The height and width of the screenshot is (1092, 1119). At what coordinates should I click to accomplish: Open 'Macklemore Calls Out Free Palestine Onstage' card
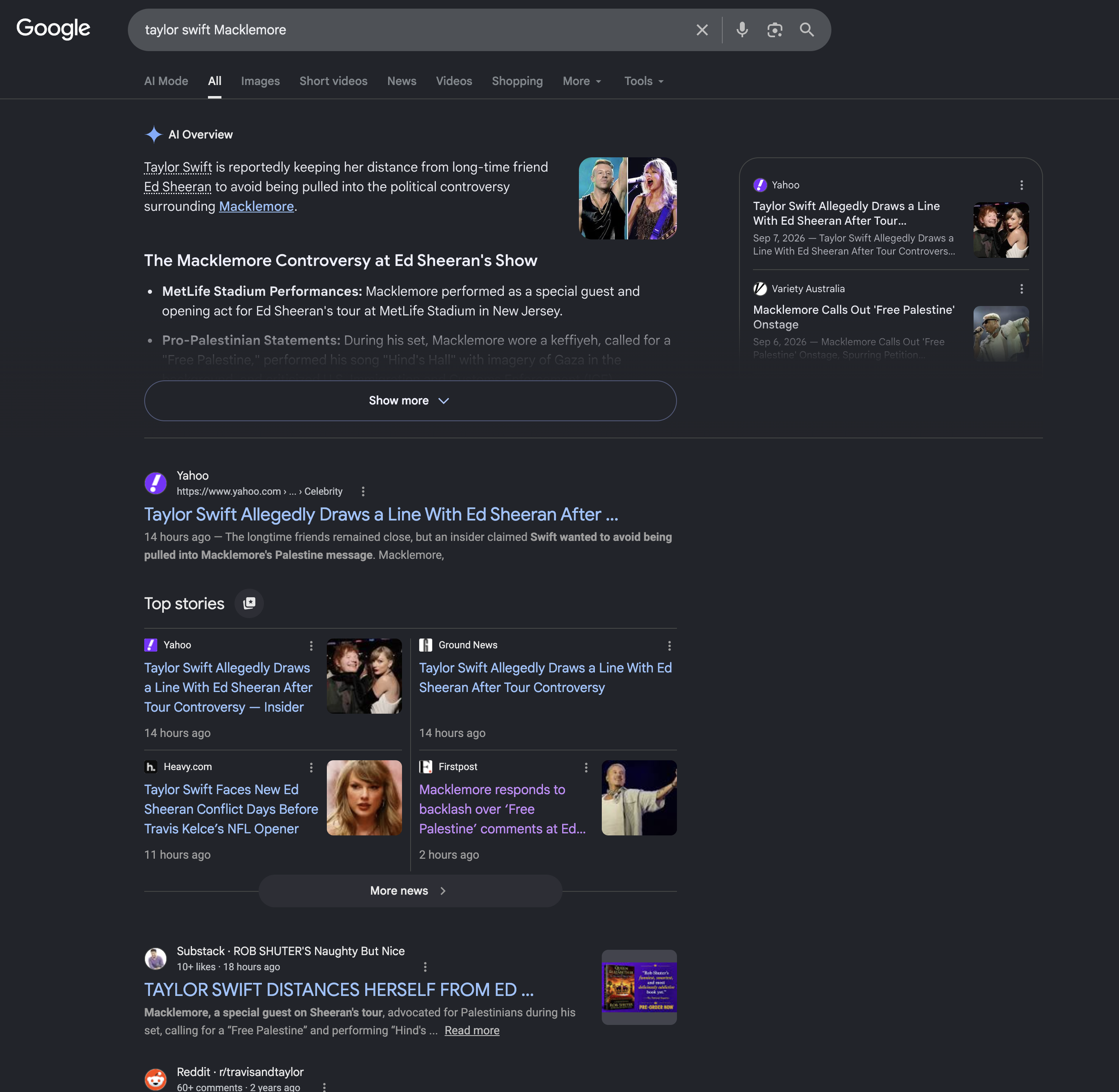click(x=854, y=317)
